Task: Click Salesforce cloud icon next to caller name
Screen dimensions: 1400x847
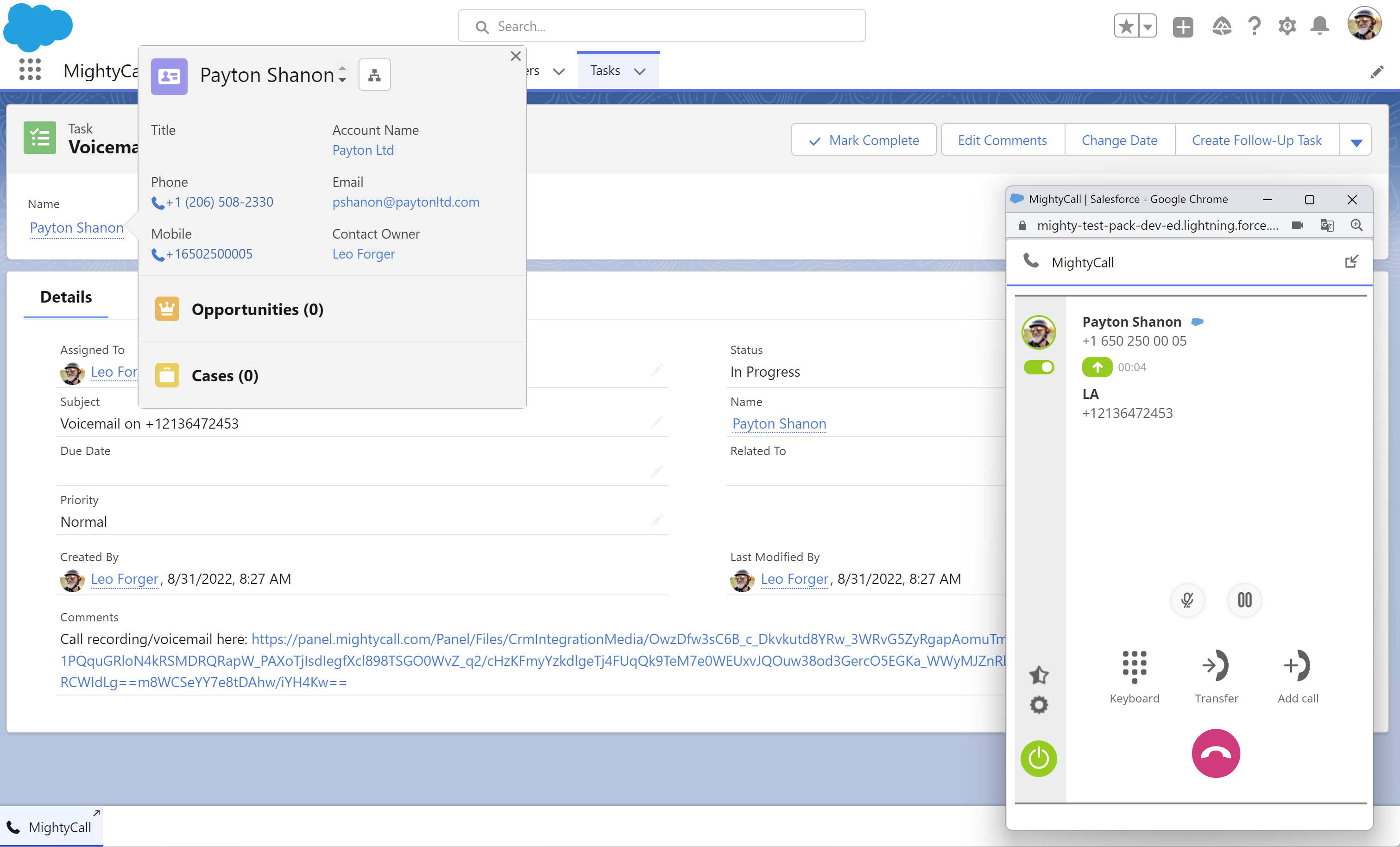Action: (1197, 322)
